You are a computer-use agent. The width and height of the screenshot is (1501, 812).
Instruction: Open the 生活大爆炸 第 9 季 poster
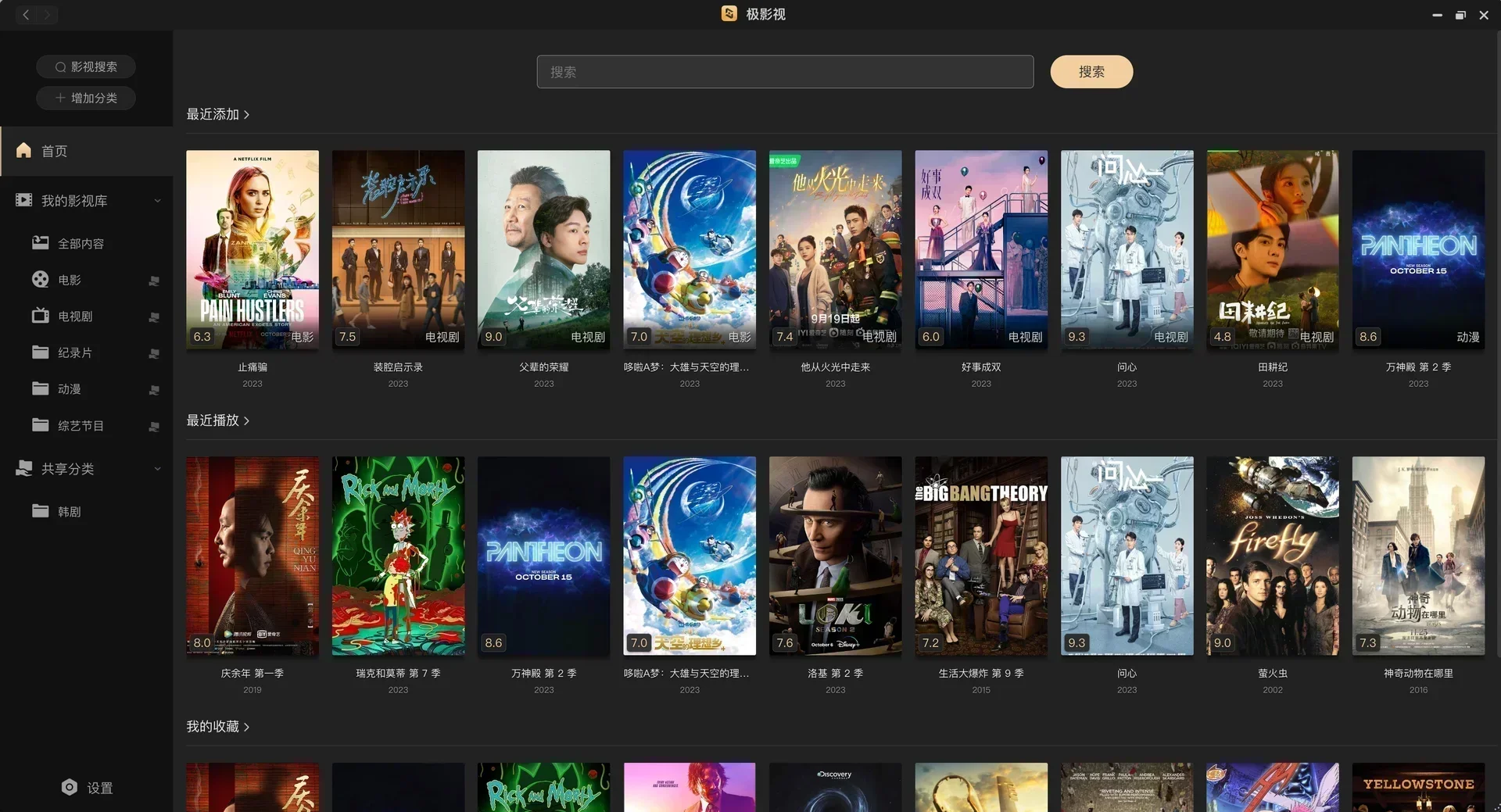(981, 556)
